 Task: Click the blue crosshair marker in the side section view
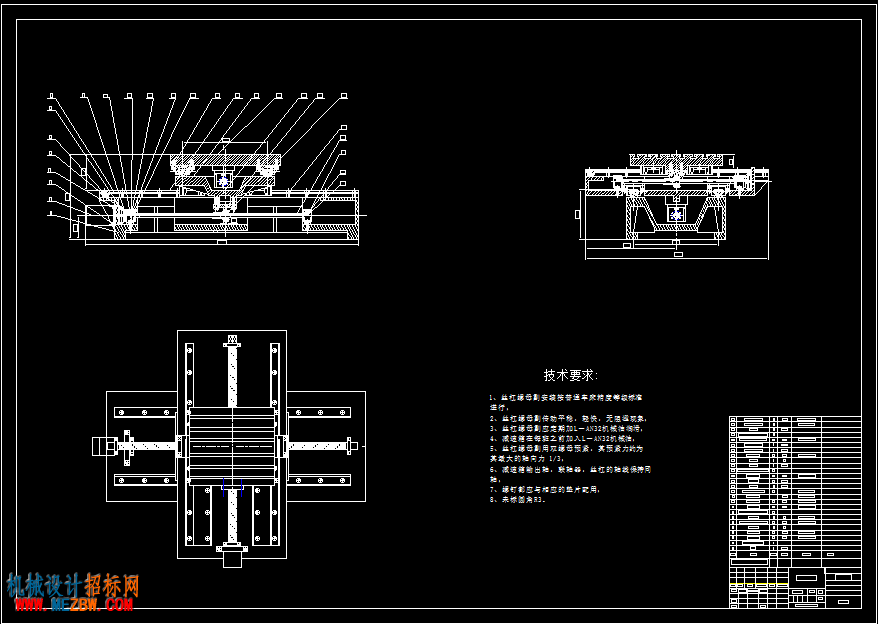click(x=676, y=215)
